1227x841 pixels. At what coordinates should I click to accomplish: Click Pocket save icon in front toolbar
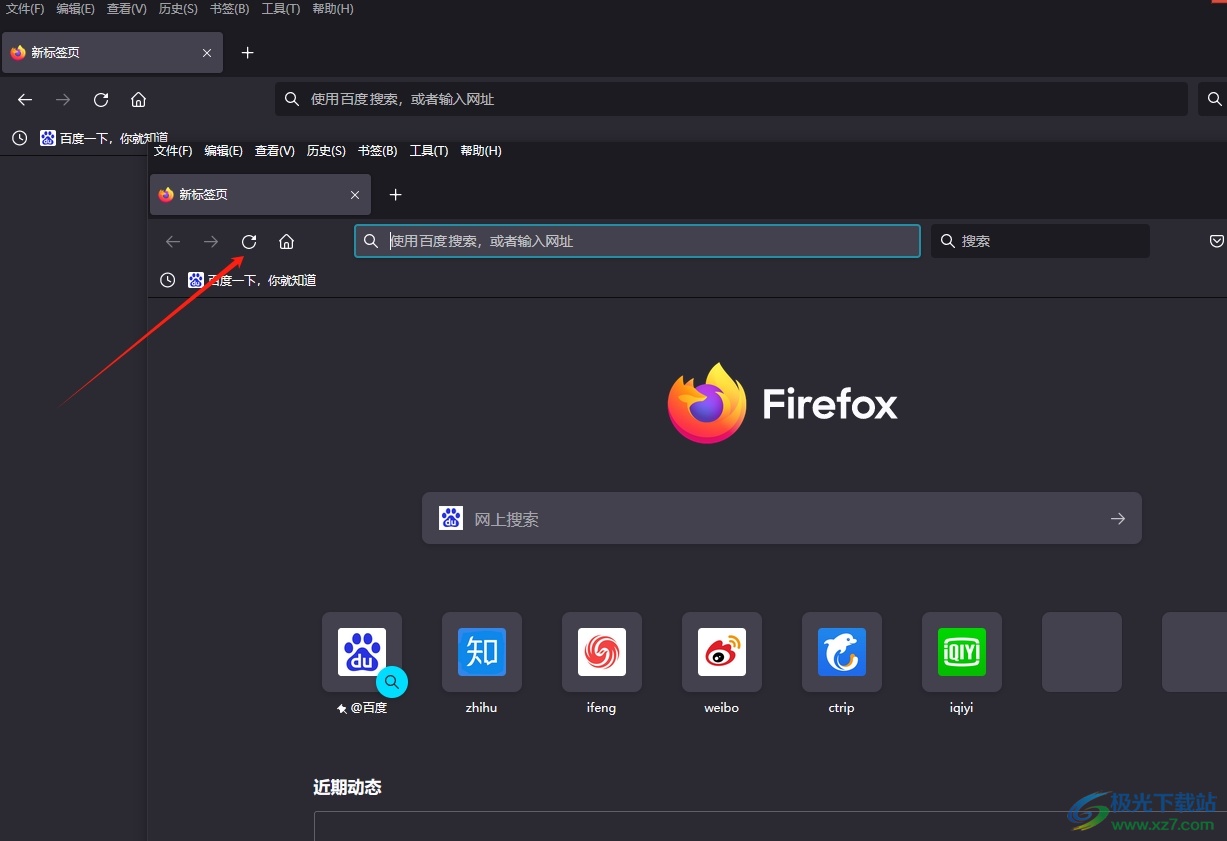pyautogui.click(x=1217, y=241)
